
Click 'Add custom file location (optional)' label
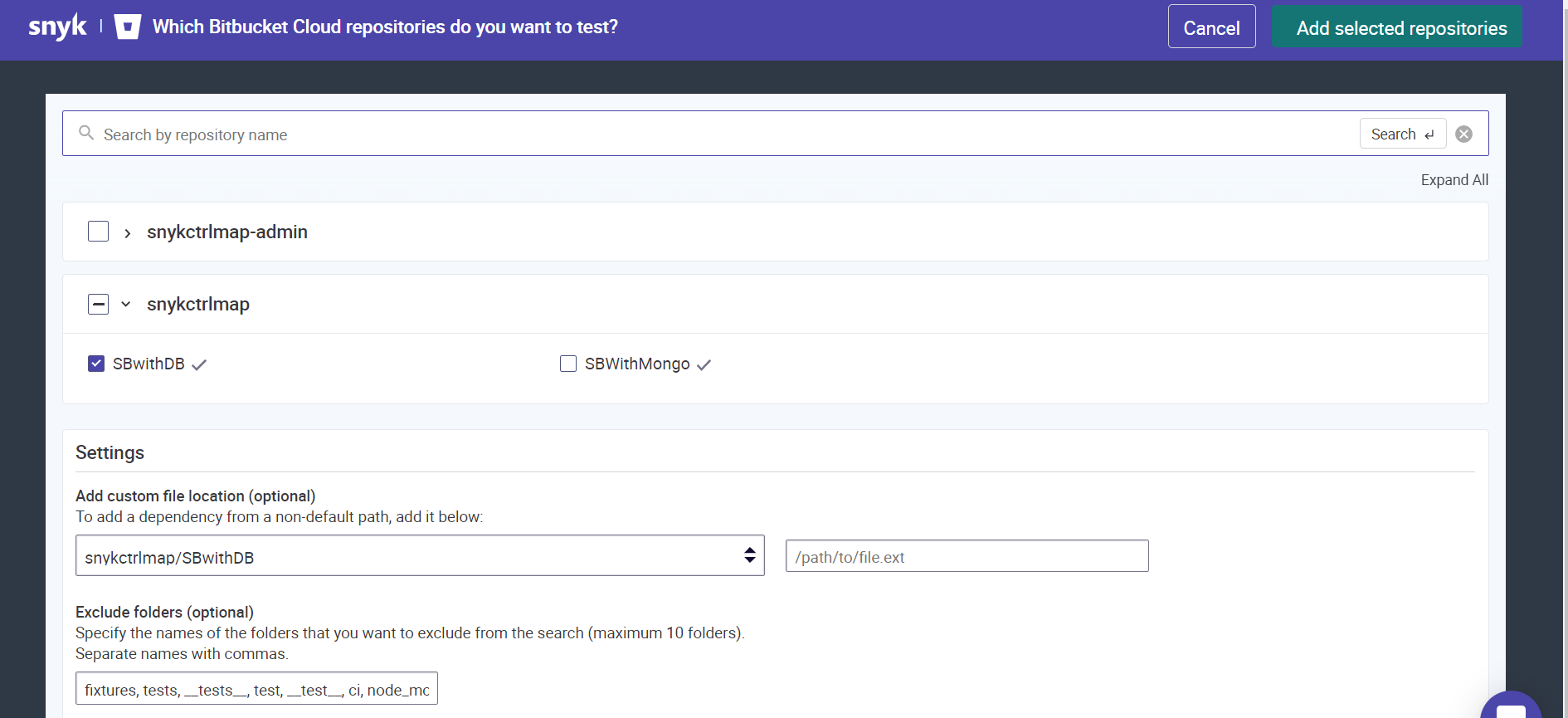[196, 496]
